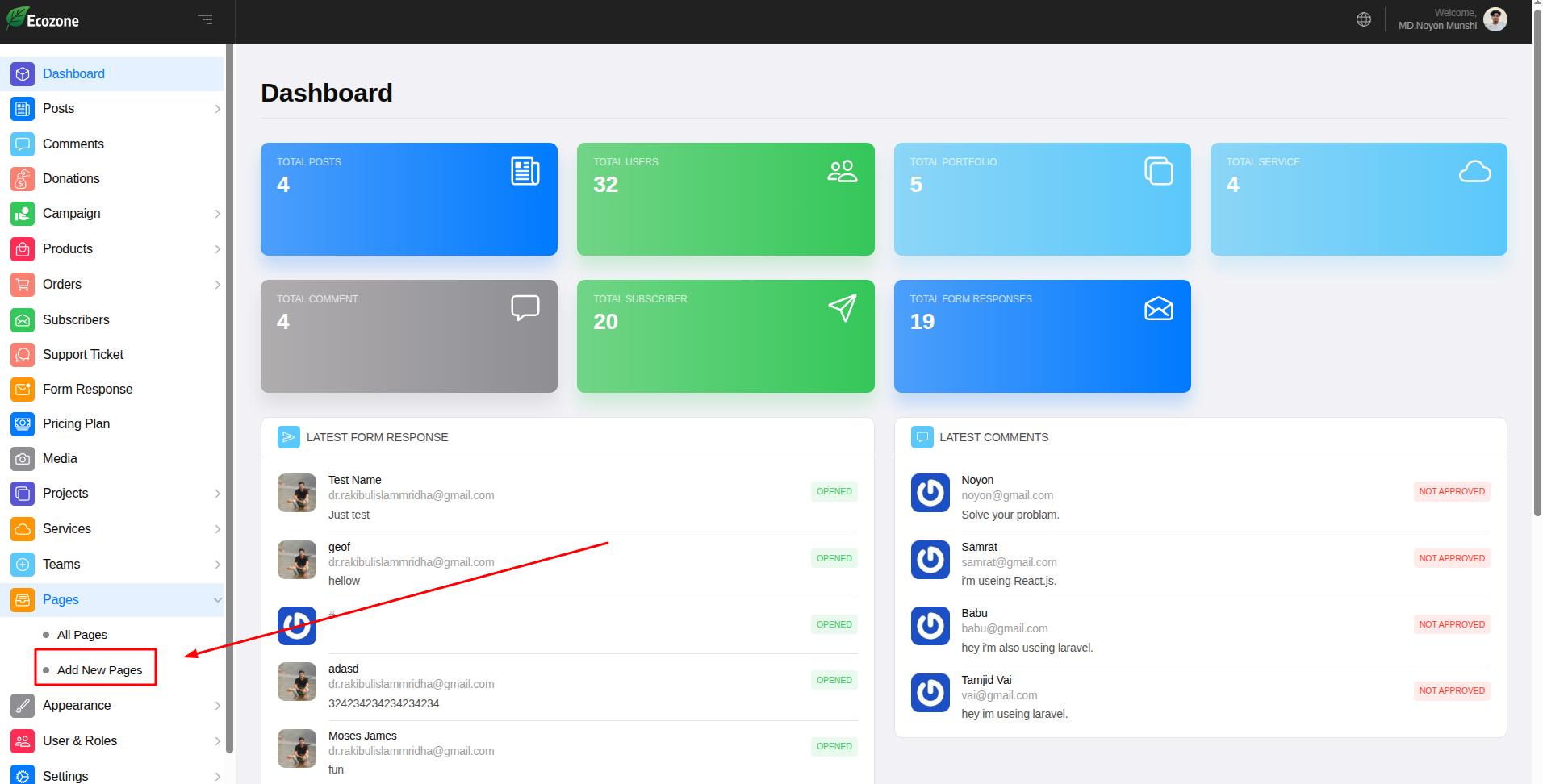Click the globe icon in top bar

pos(1364,20)
